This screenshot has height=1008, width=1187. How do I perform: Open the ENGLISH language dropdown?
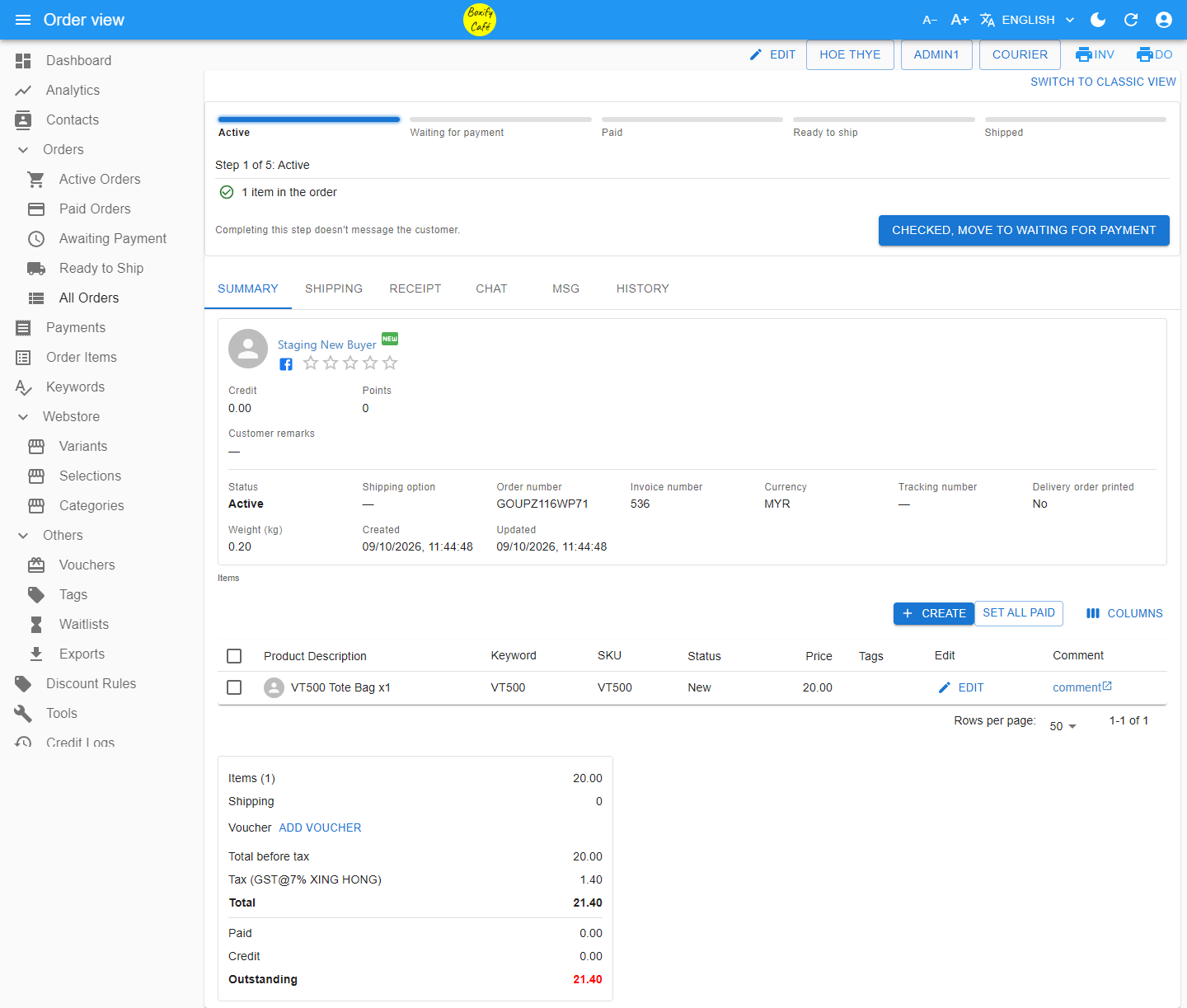[x=1028, y=20]
